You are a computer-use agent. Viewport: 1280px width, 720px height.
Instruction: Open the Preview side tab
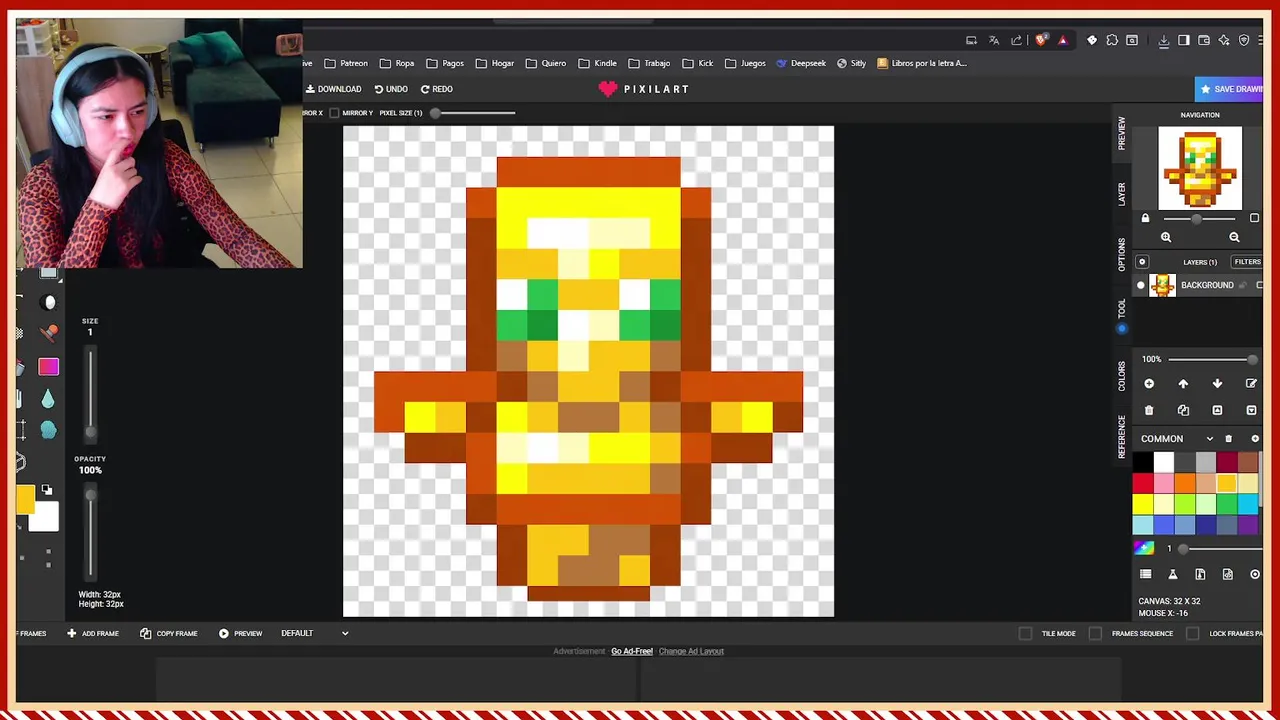[x=1121, y=133]
